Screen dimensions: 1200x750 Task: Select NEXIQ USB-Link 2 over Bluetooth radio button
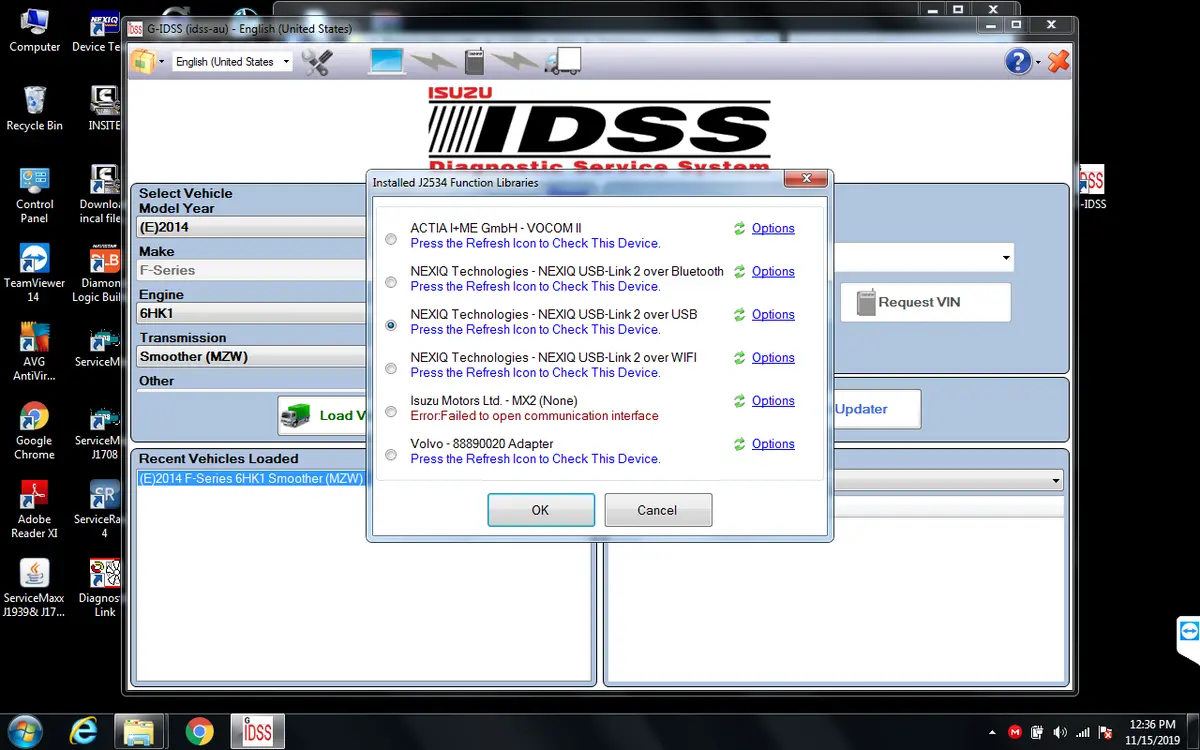point(391,282)
